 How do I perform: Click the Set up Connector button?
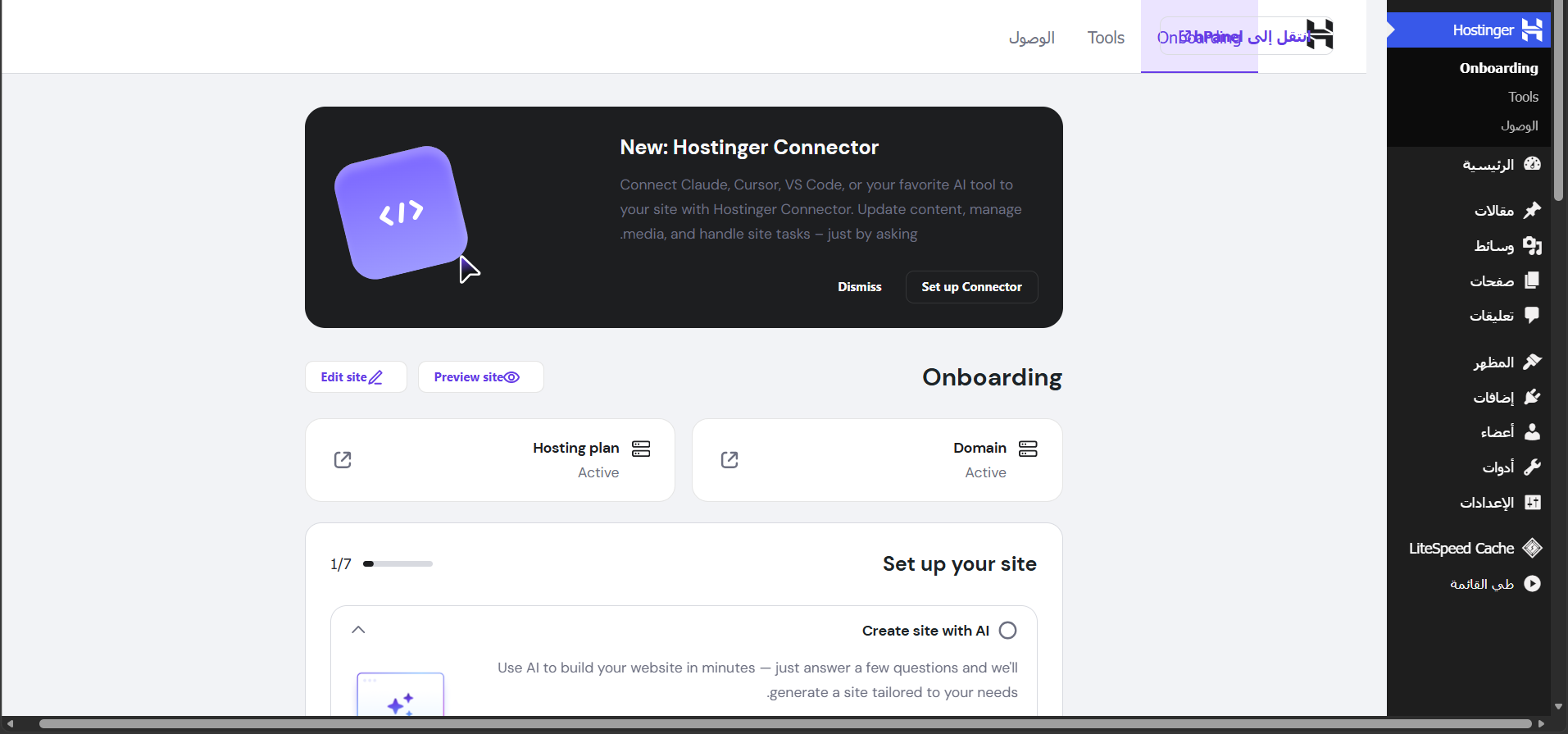[x=971, y=287]
